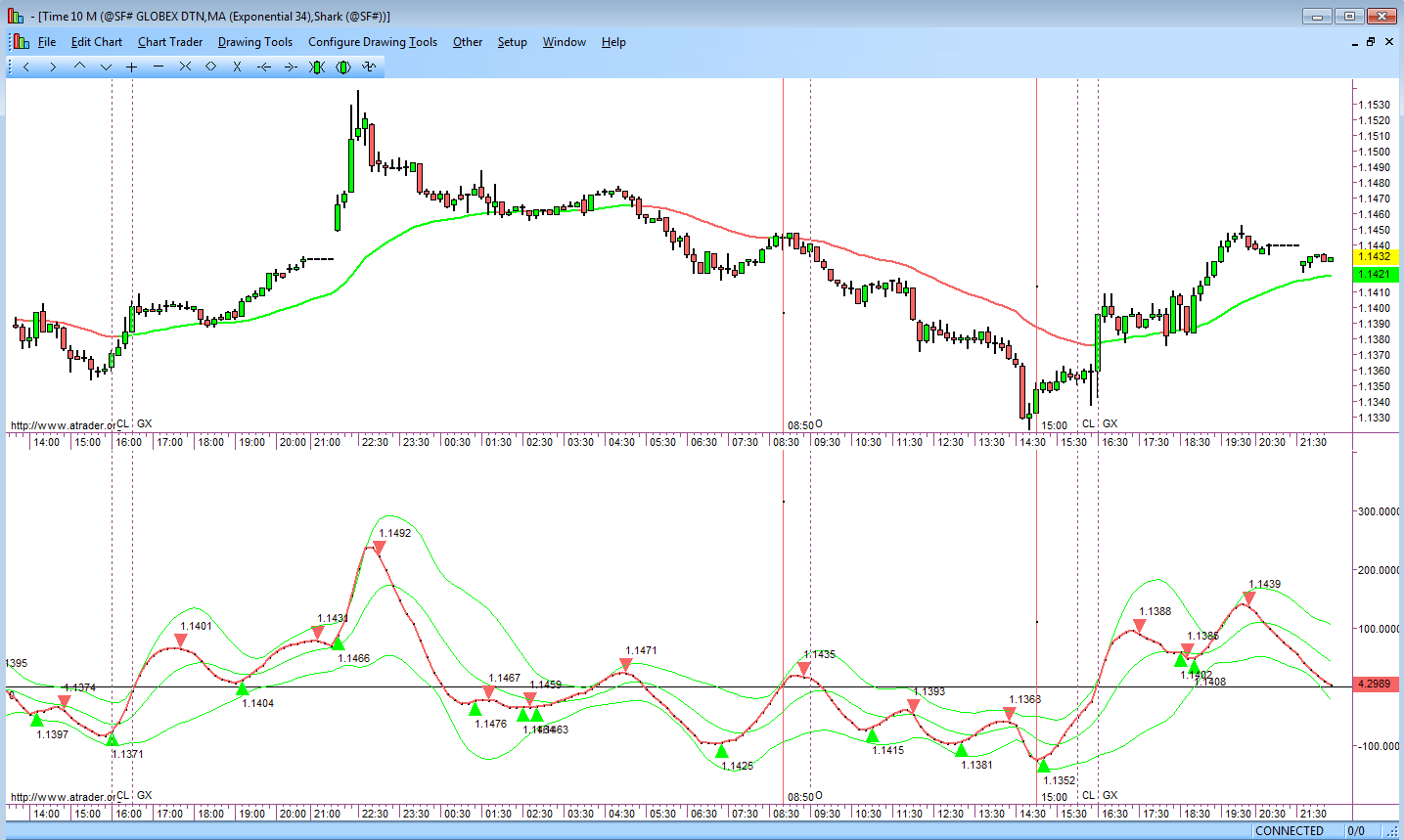Image resolution: width=1404 pixels, height=840 pixels.
Task: Click the chart icon in the menu bar
Action: coord(22,41)
